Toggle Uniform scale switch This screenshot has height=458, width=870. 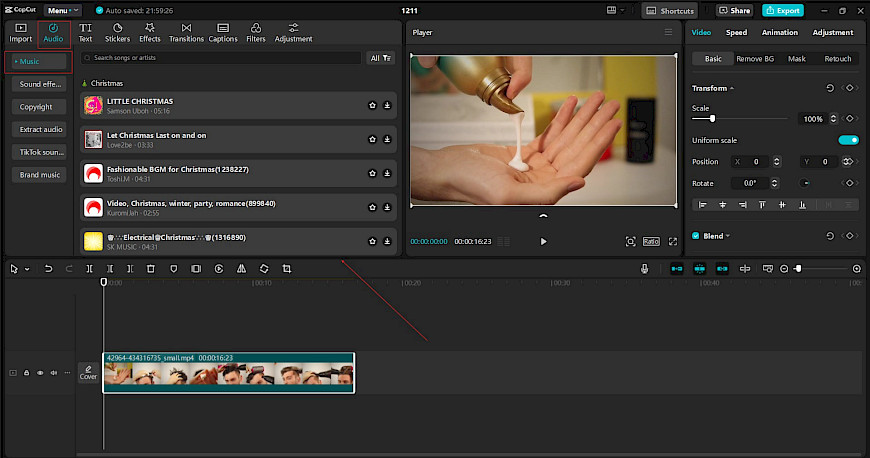point(848,140)
